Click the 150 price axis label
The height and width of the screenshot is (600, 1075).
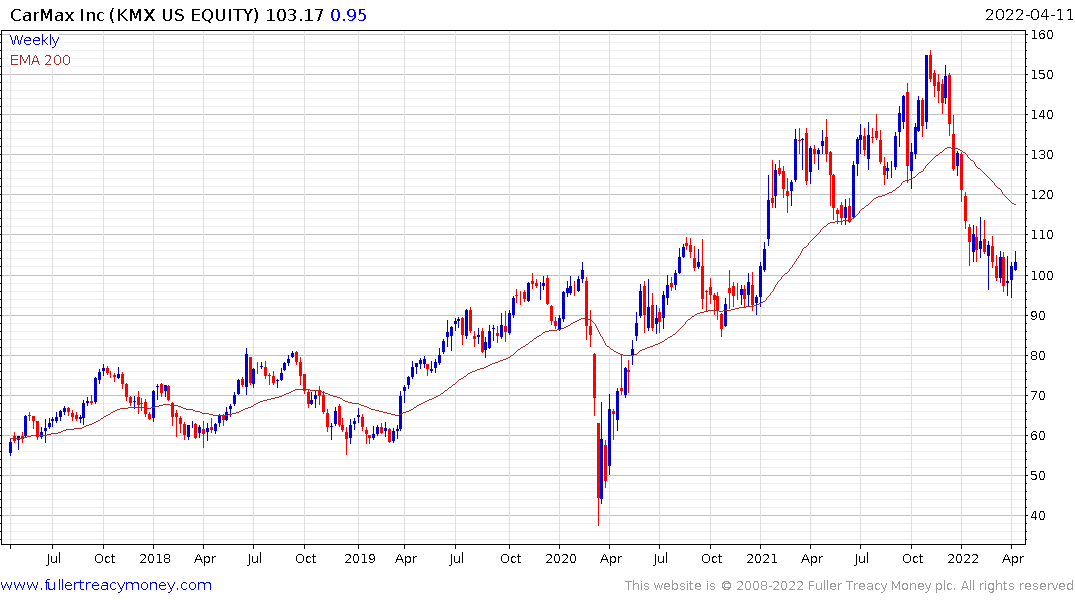click(1042, 75)
